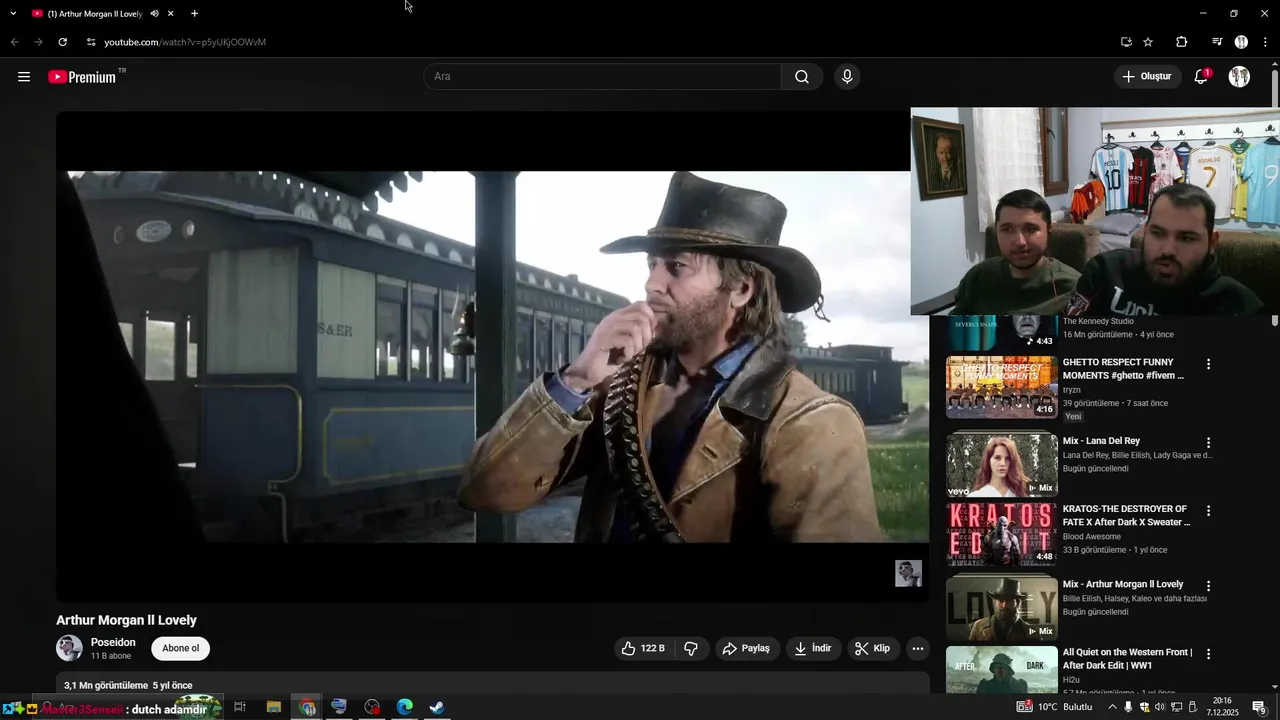
Task: Mute the tab via speaker icon
Action: [154, 14]
